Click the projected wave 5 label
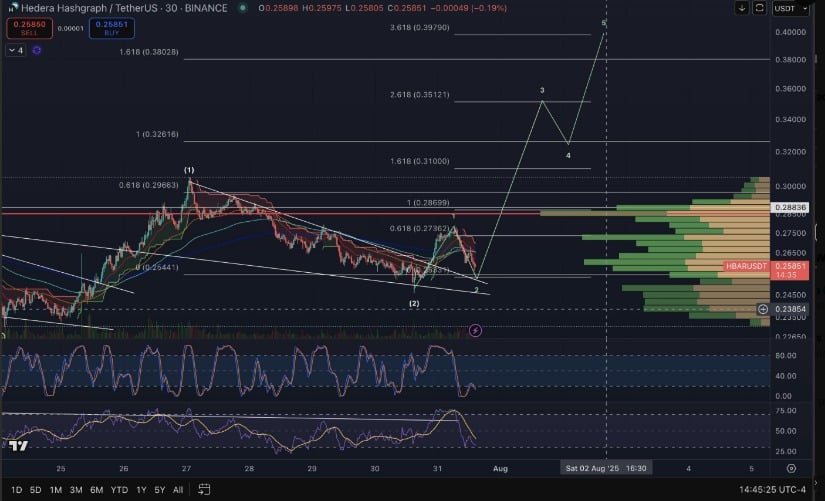The image size is (825, 501). [x=604, y=23]
